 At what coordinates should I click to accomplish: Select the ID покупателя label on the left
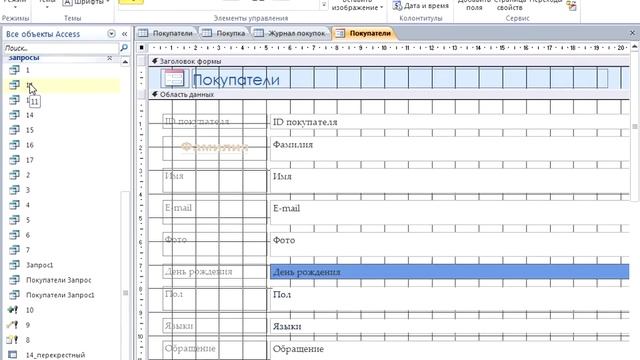click(214, 122)
